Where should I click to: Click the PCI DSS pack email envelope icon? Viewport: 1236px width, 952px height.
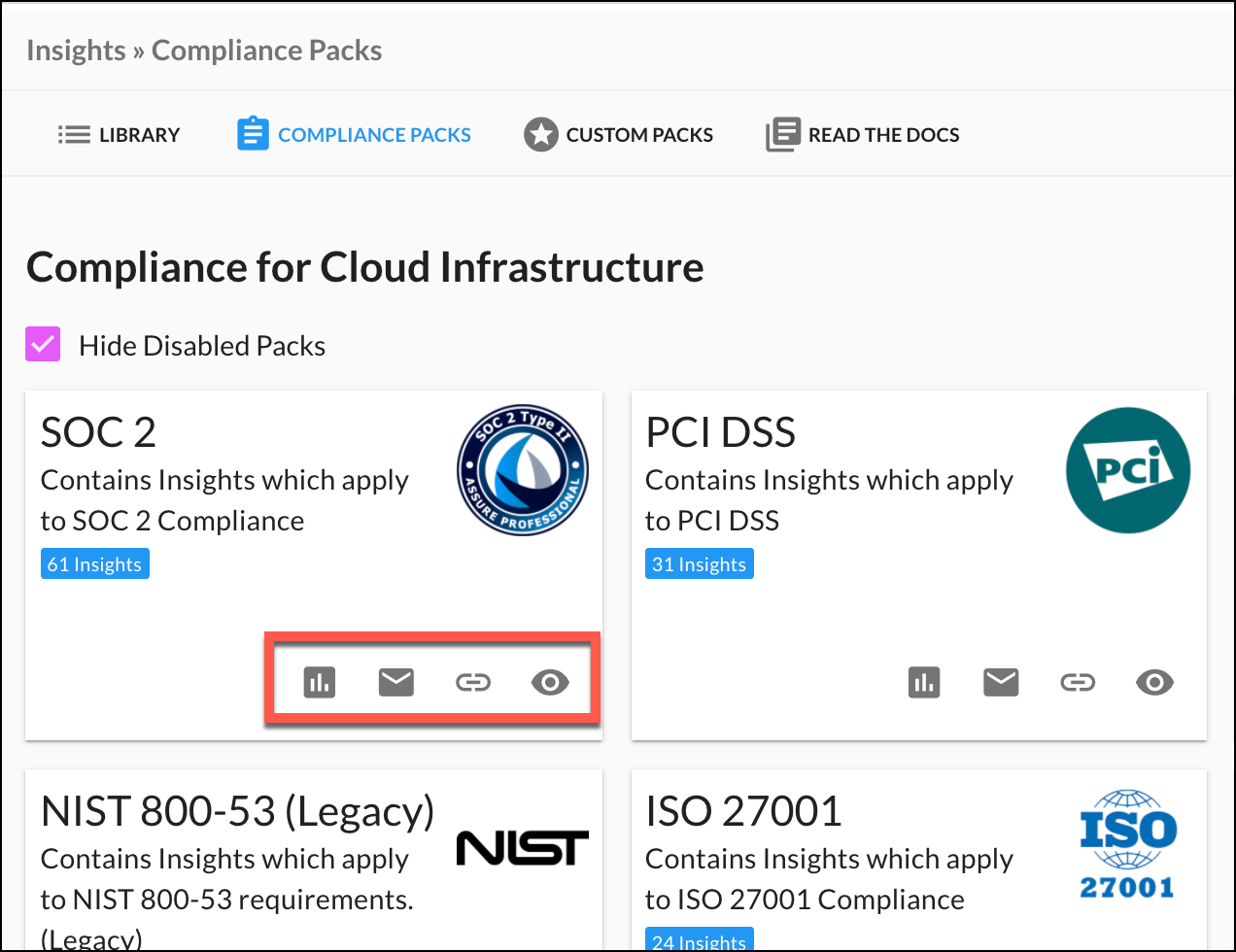pyautogui.click(x=1001, y=683)
